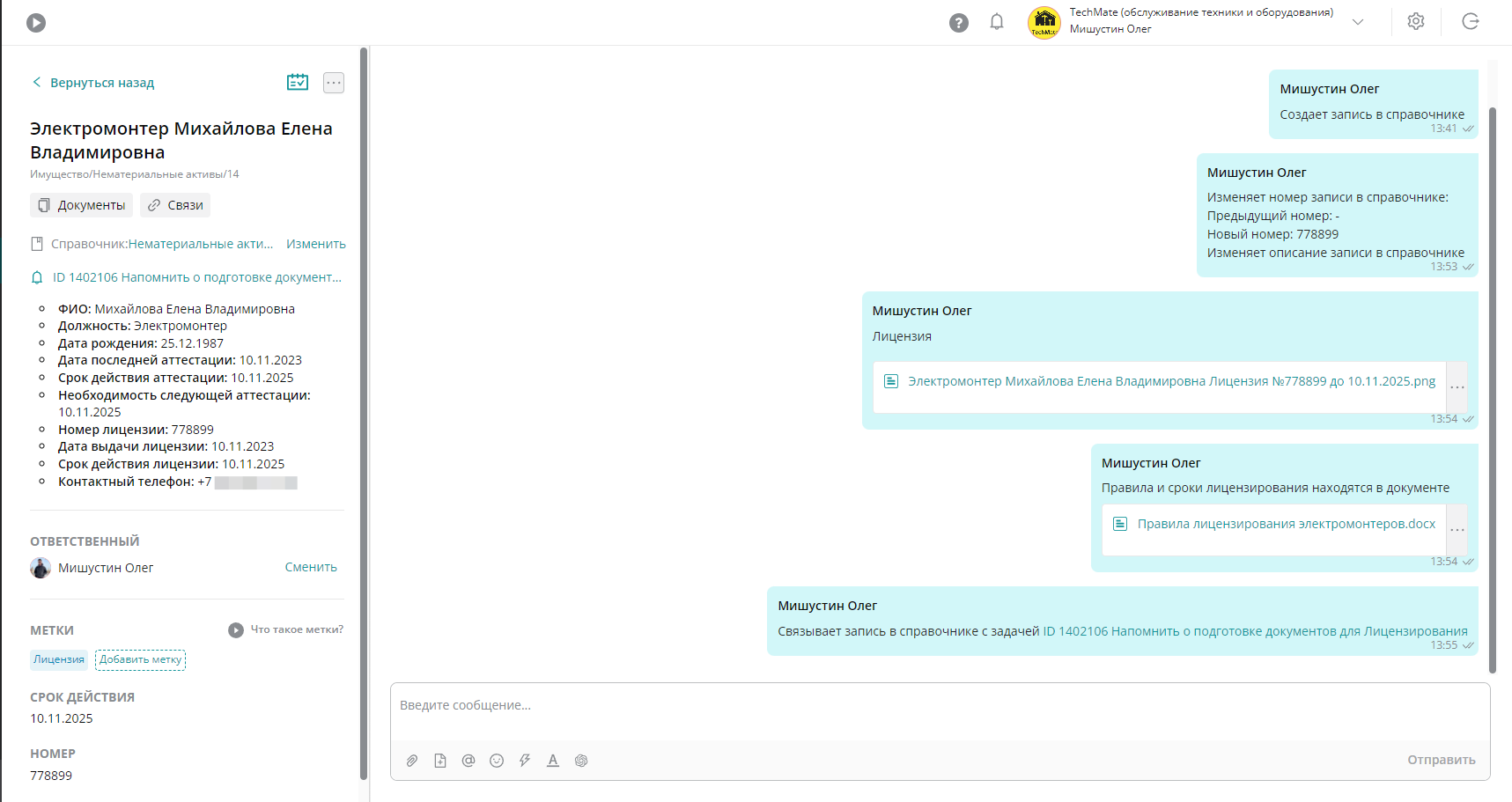Click the Что такое метки help link

point(297,629)
